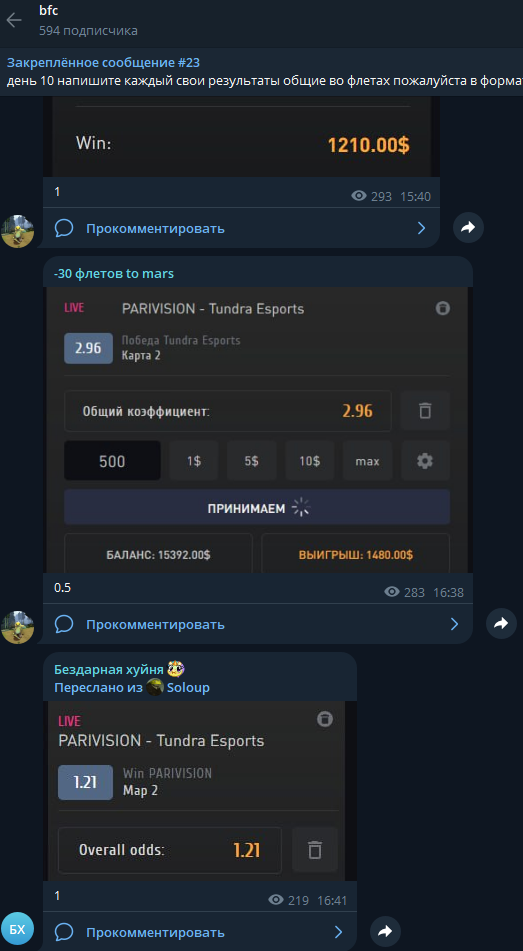The height and width of the screenshot is (951, 523).
Task: Forward the 16:38 post using share icon
Action: tap(501, 623)
